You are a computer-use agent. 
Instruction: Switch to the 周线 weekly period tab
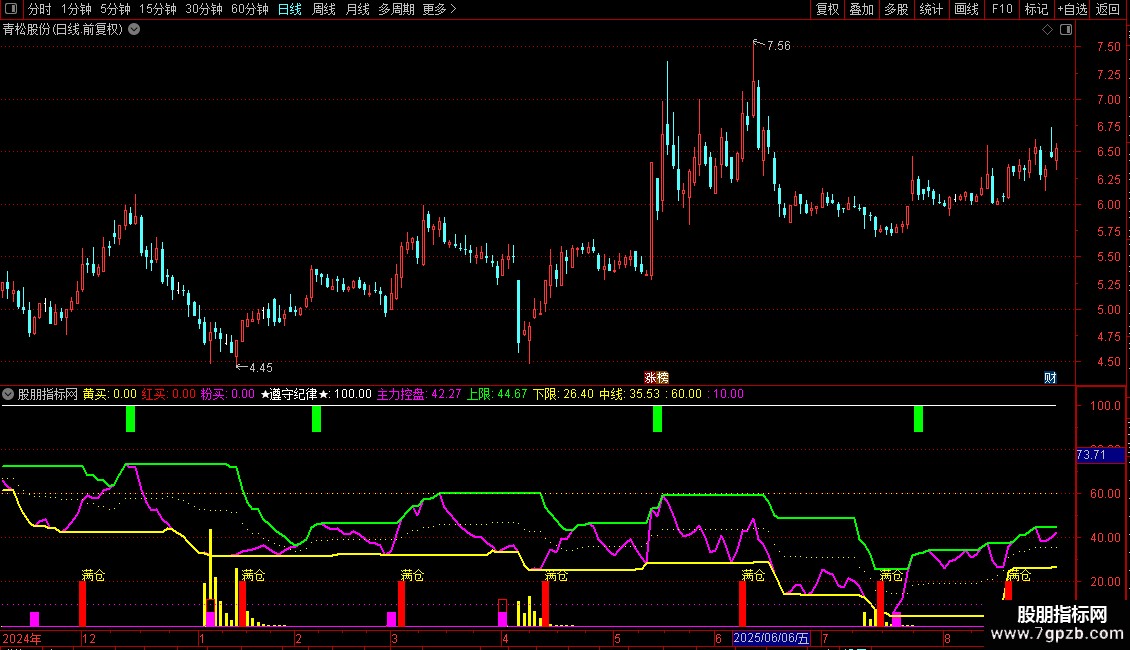pyautogui.click(x=324, y=10)
